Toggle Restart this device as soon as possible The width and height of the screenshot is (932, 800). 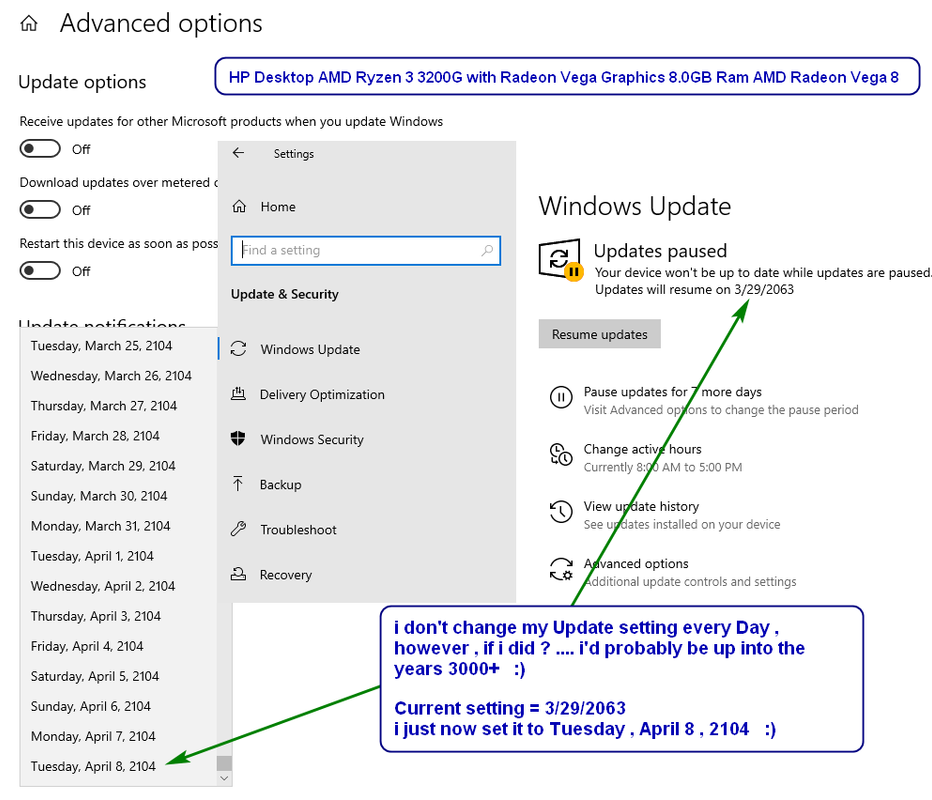coord(40,271)
